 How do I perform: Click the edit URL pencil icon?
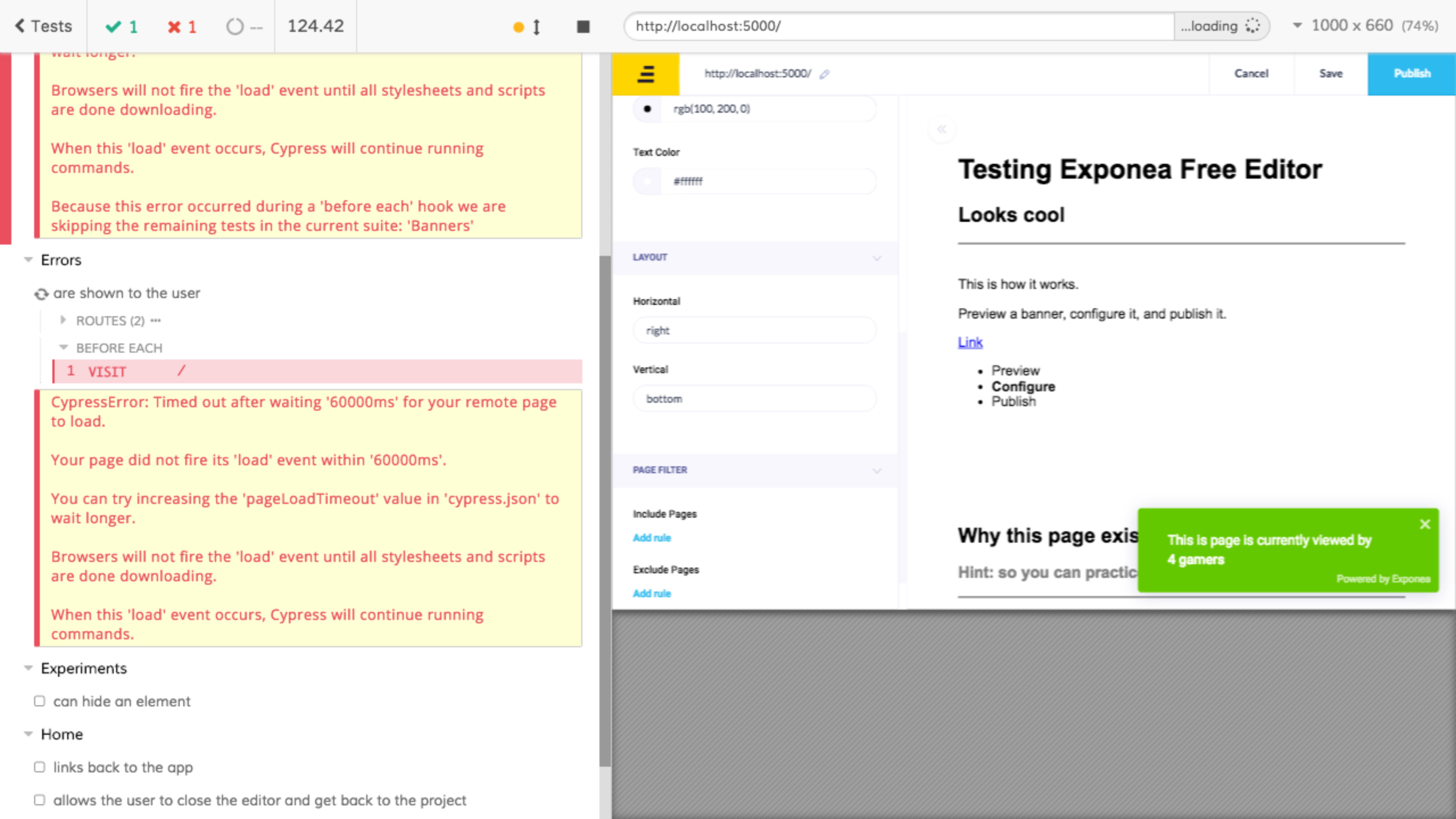825,74
